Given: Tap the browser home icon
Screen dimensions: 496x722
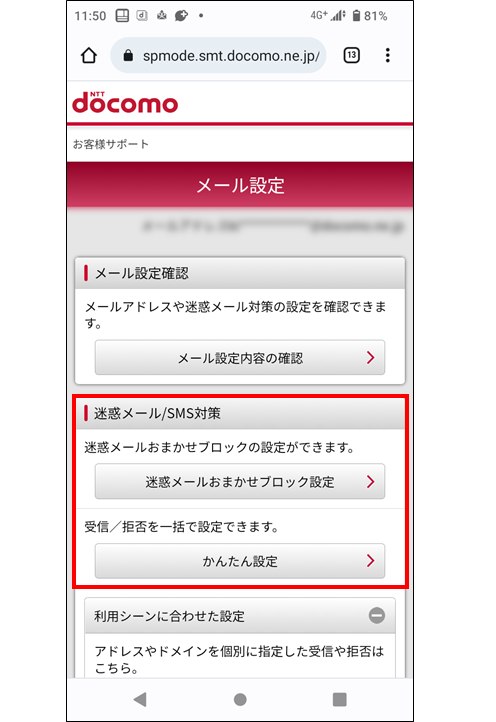Looking at the screenshot, I should [89, 56].
